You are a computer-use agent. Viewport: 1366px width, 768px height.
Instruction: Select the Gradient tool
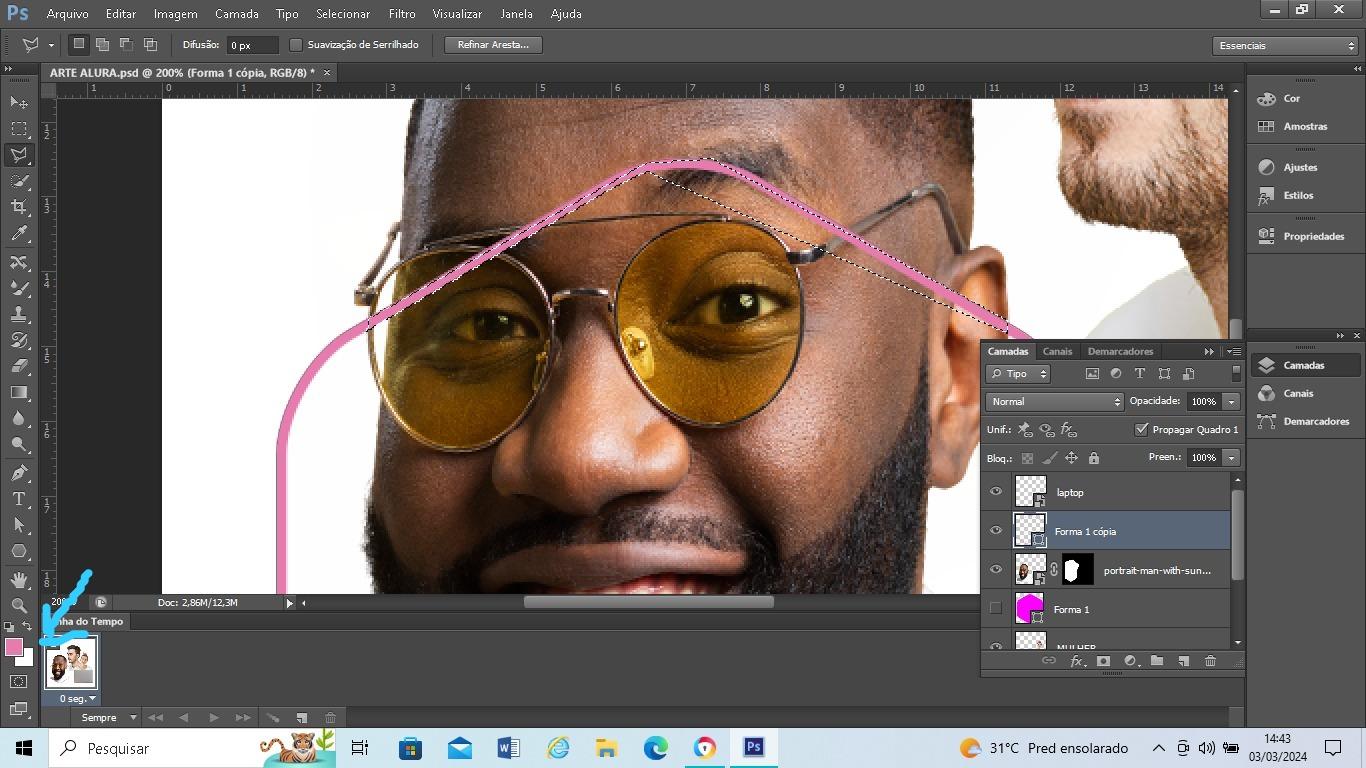(19, 392)
